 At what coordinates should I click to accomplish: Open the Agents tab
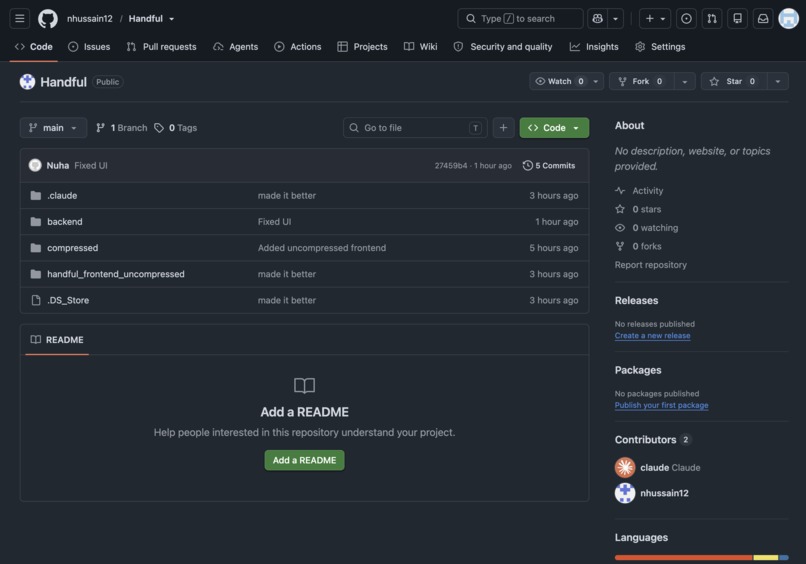coord(235,47)
